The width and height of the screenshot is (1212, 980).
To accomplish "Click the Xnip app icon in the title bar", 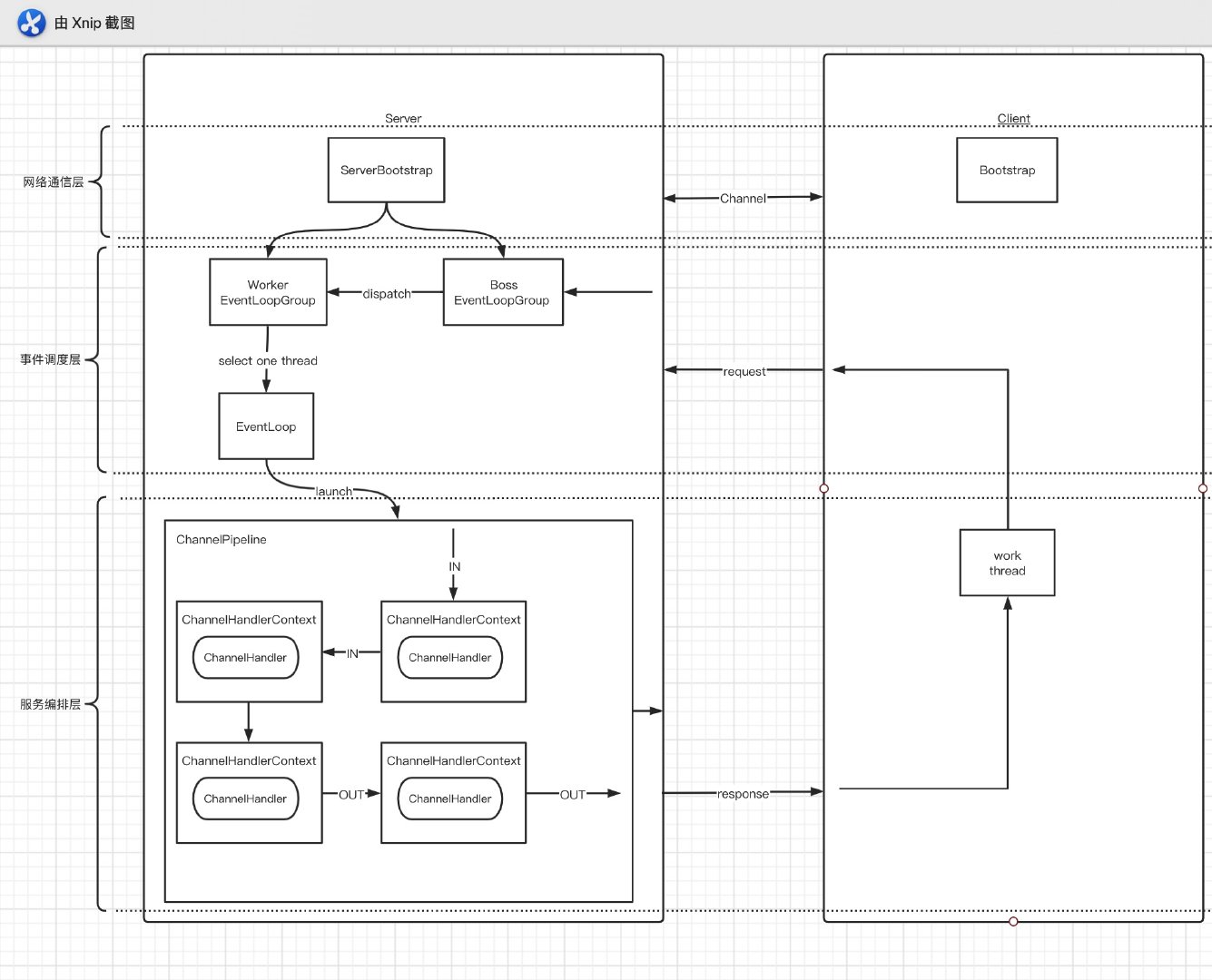I will tap(32, 23).
